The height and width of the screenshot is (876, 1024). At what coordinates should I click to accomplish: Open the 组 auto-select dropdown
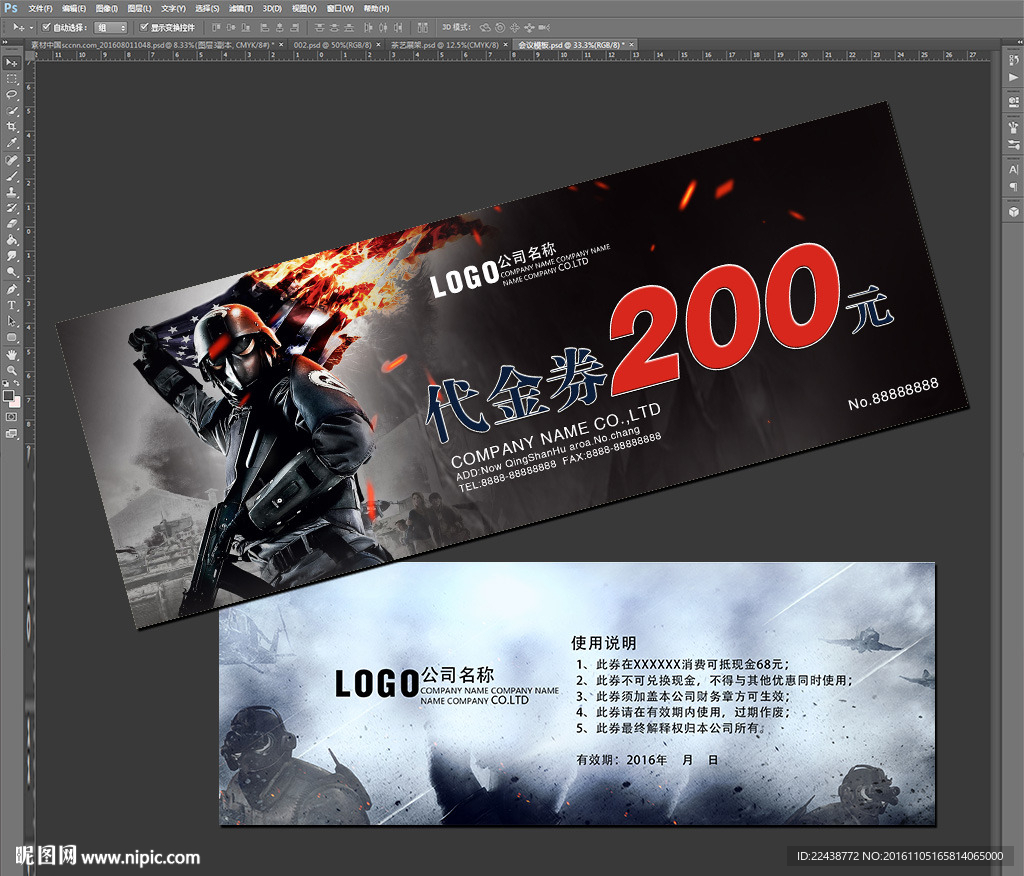110,27
